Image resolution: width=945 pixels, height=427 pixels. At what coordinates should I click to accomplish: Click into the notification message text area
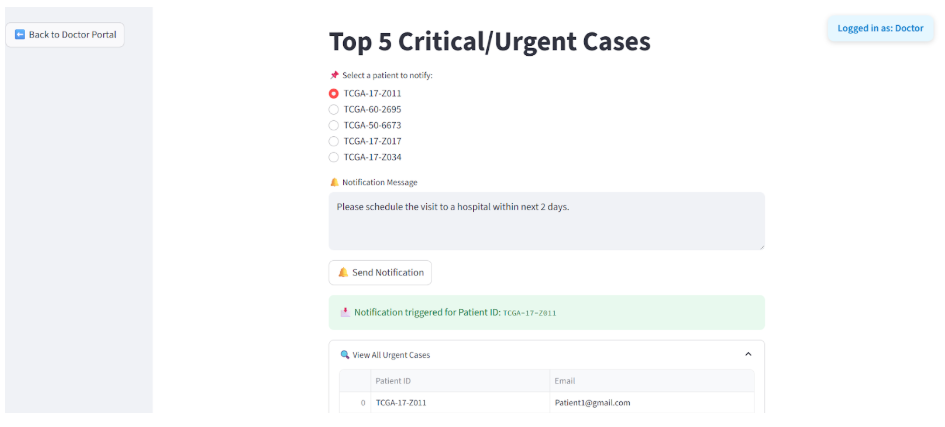pos(546,221)
